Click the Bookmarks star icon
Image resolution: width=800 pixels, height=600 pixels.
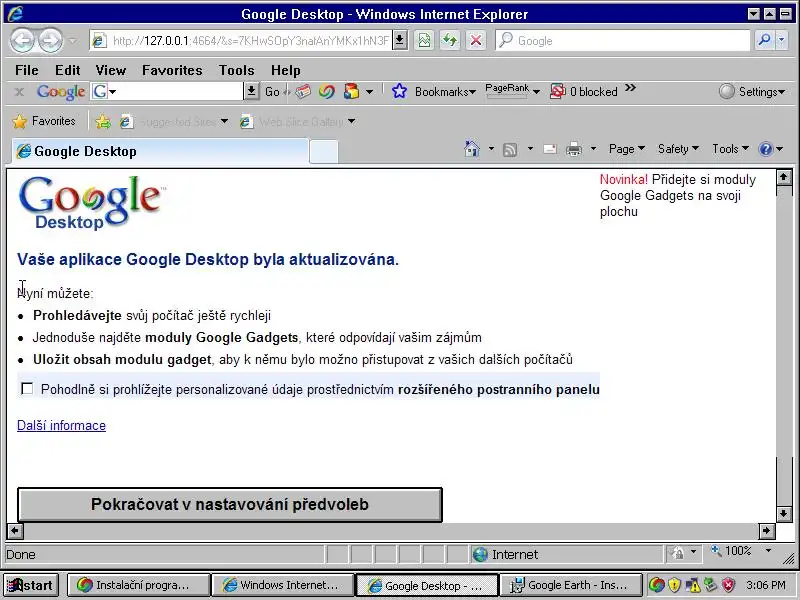point(399,92)
